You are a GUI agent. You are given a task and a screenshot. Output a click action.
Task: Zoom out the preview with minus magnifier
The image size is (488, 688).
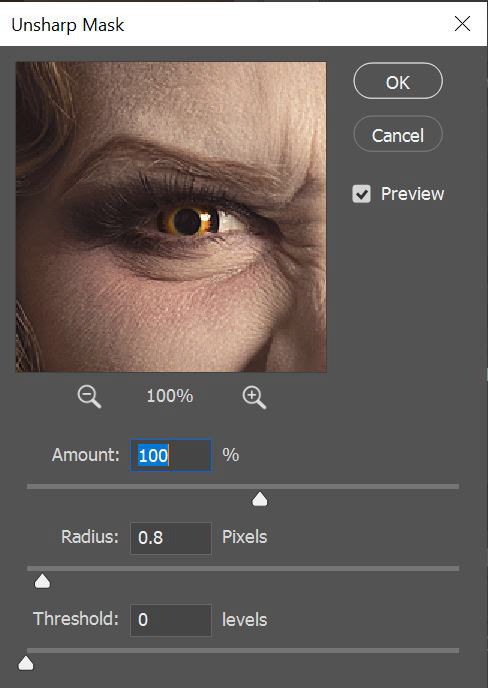(89, 397)
